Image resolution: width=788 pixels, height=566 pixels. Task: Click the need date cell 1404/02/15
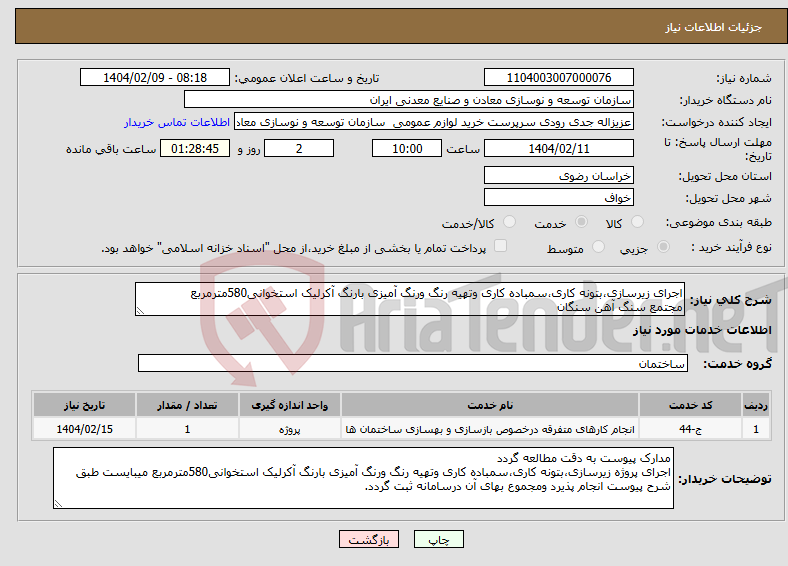84,429
